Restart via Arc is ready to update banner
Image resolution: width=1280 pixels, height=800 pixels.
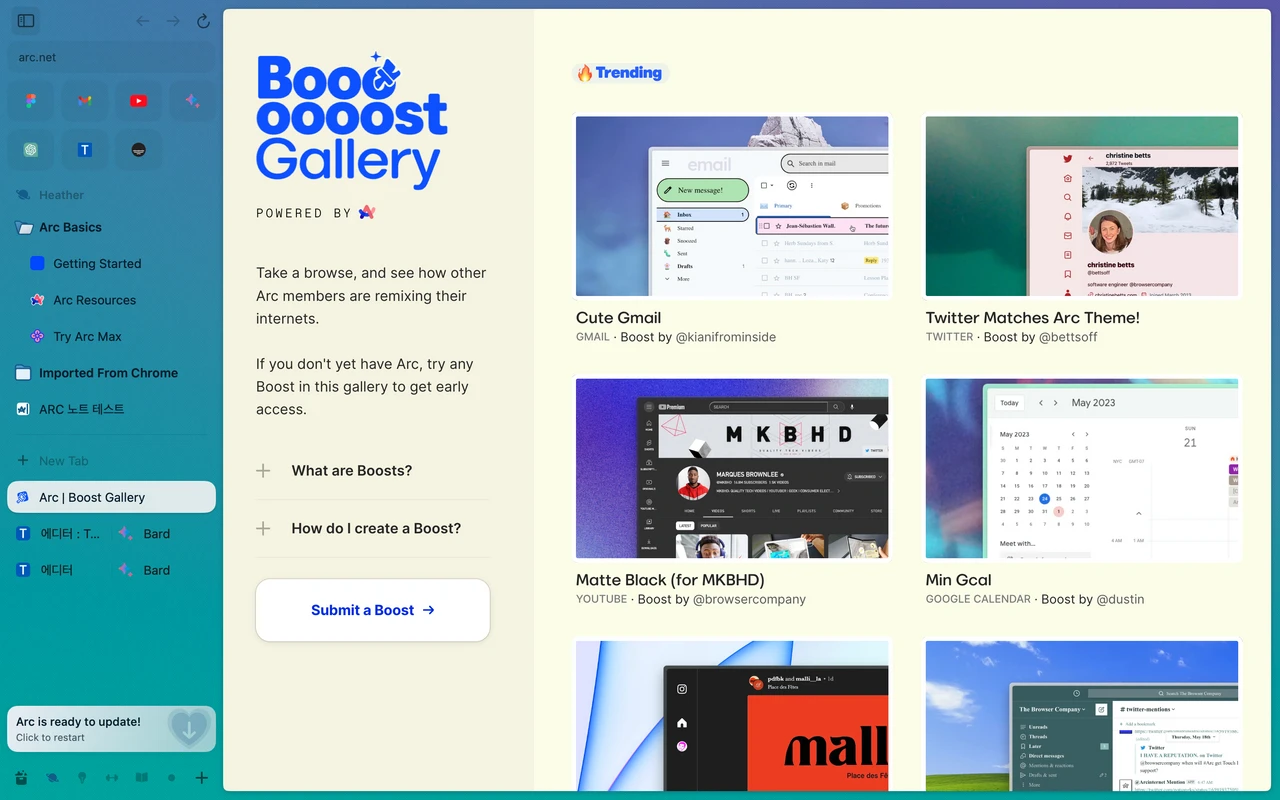(x=112, y=729)
